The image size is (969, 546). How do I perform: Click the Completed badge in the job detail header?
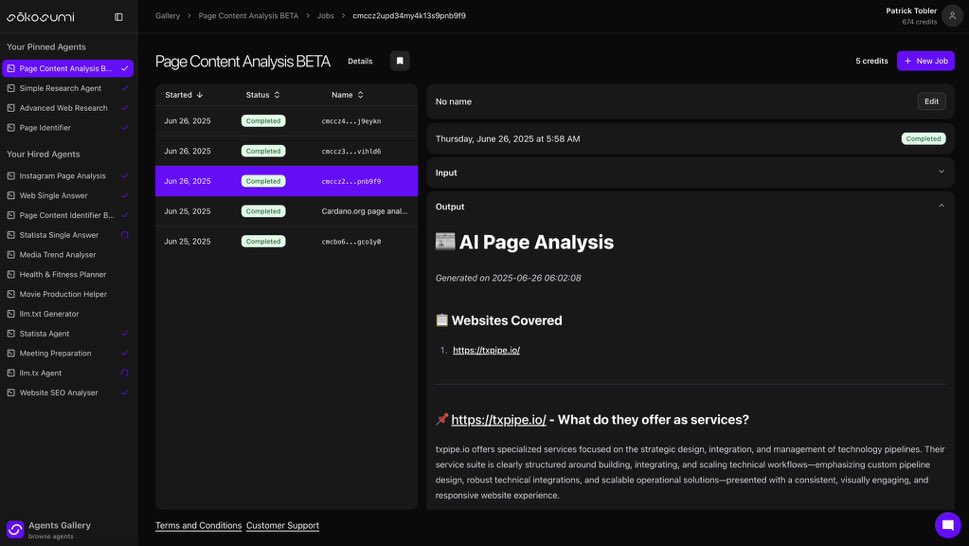point(923,139)
